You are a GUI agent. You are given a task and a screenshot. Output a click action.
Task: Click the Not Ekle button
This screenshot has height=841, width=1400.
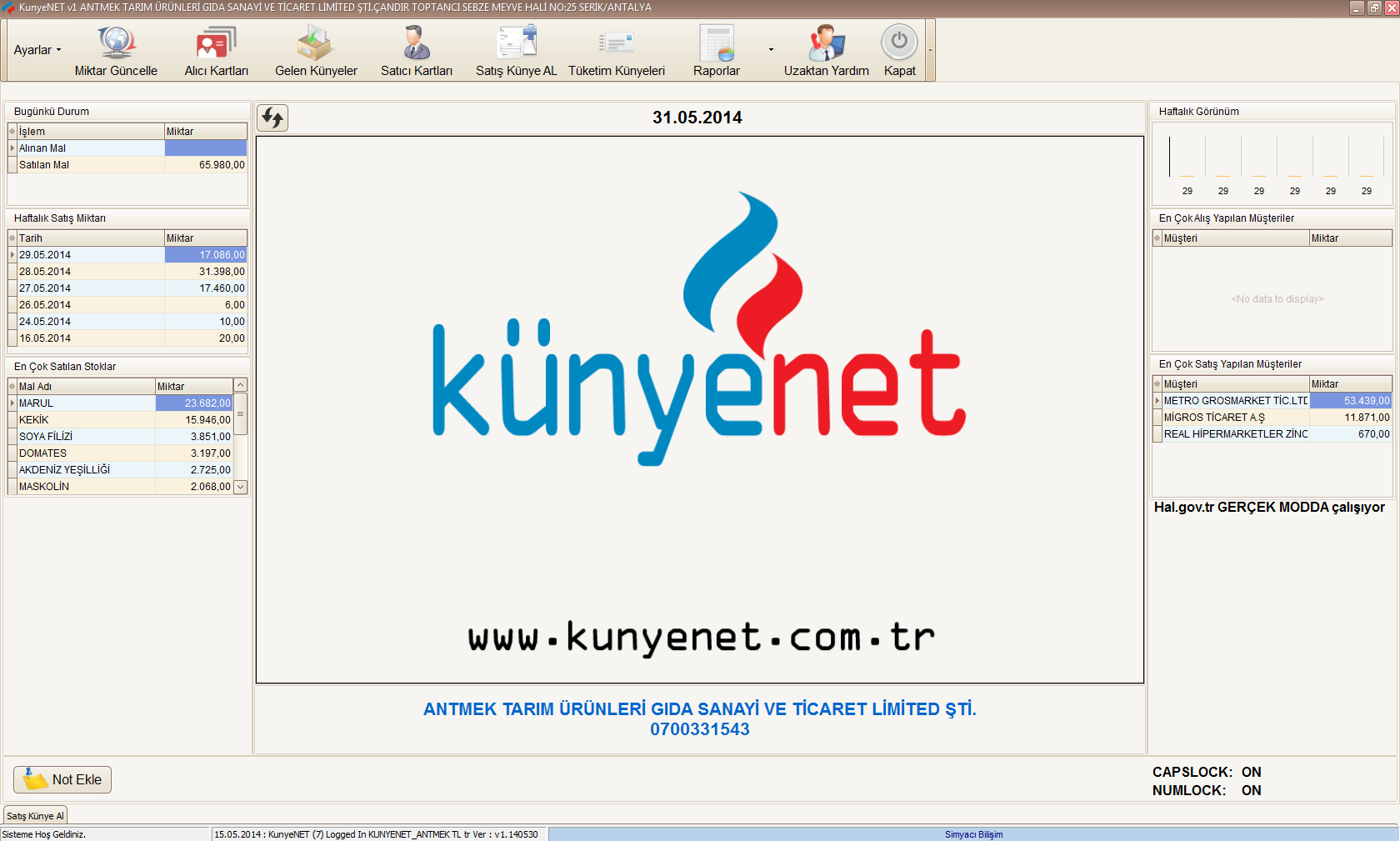[x=62, y=779]
